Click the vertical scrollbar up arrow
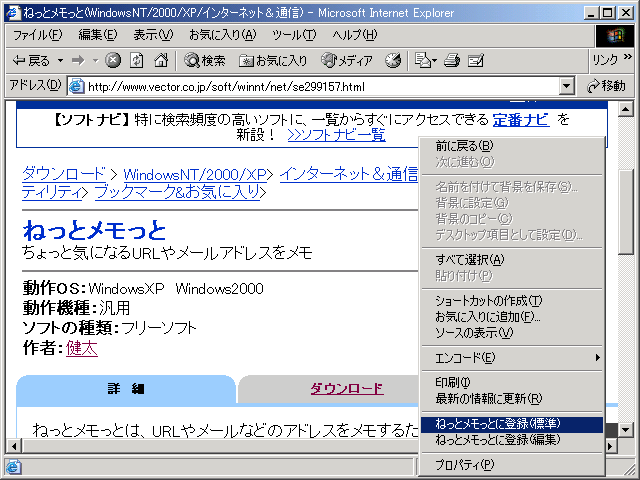 click(x=625, y=109)
